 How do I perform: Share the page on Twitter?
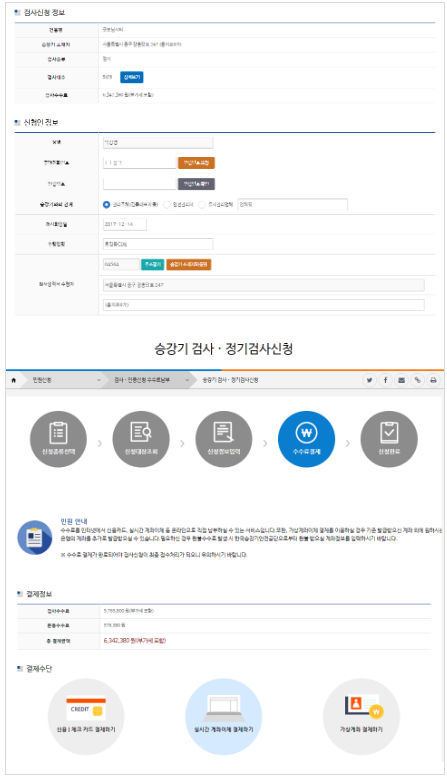tap(369, 380)
